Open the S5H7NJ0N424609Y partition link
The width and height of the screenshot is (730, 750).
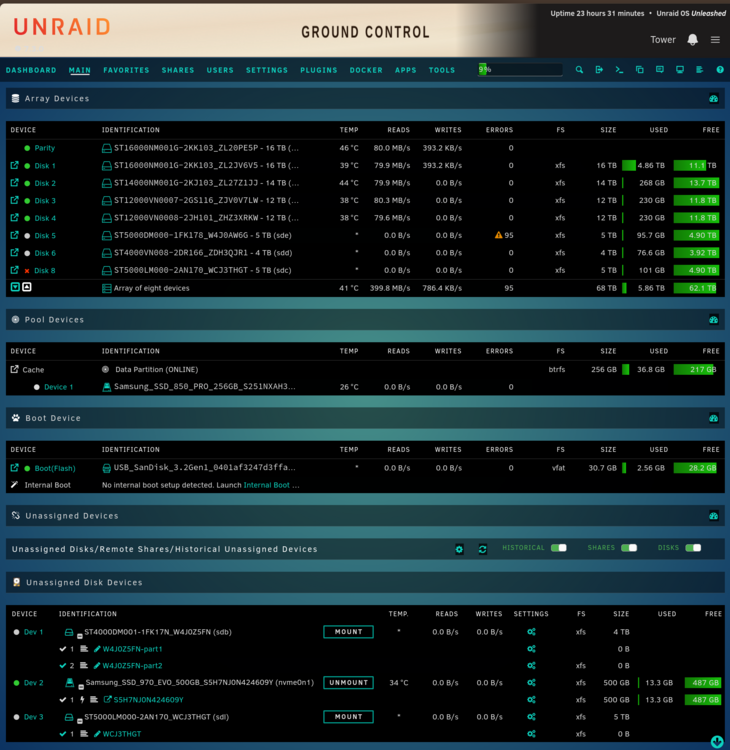(x=148, y=700)
